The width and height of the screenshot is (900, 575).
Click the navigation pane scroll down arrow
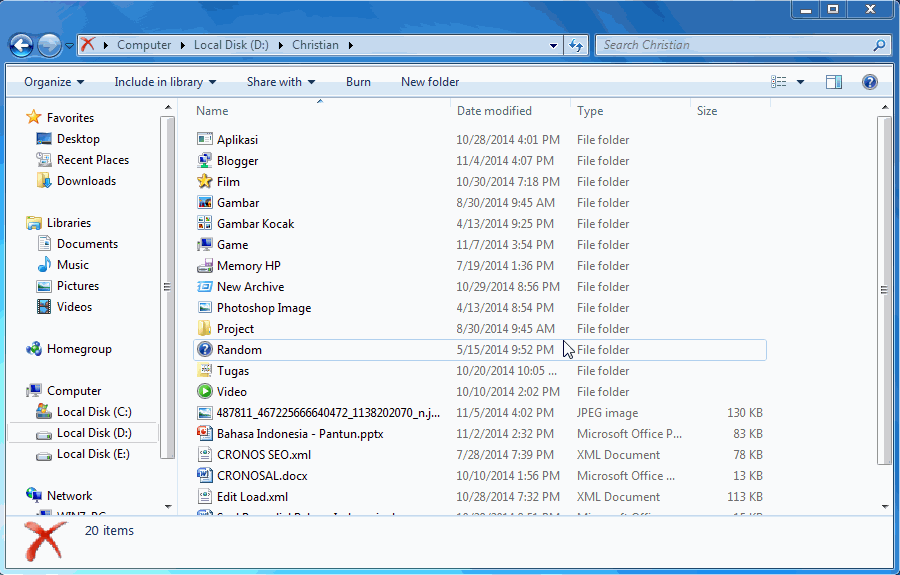pyautogui.click(x=168, y=506)
